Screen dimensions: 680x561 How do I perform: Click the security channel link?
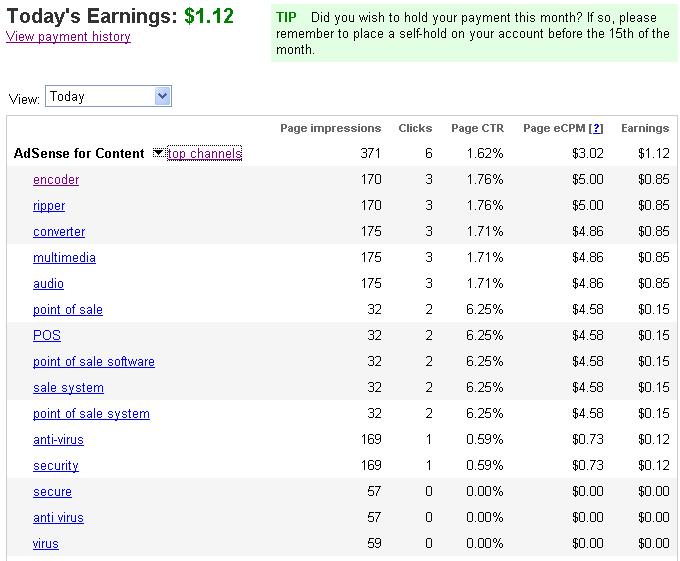56,466
